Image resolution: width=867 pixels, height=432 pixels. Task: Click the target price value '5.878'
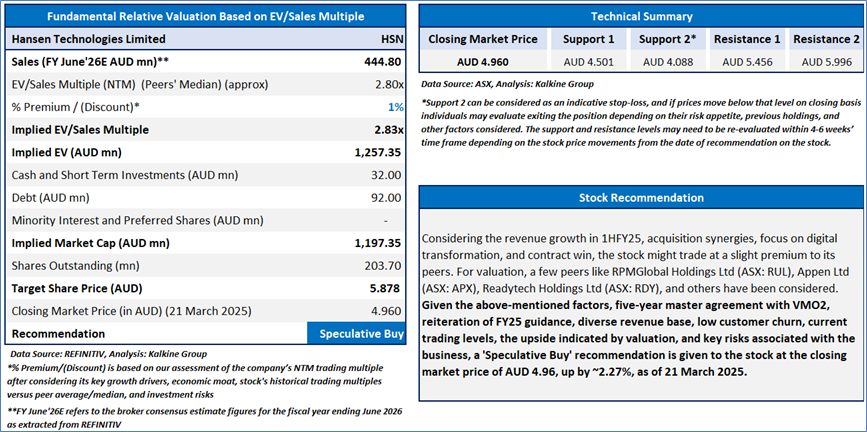[387, 289]
